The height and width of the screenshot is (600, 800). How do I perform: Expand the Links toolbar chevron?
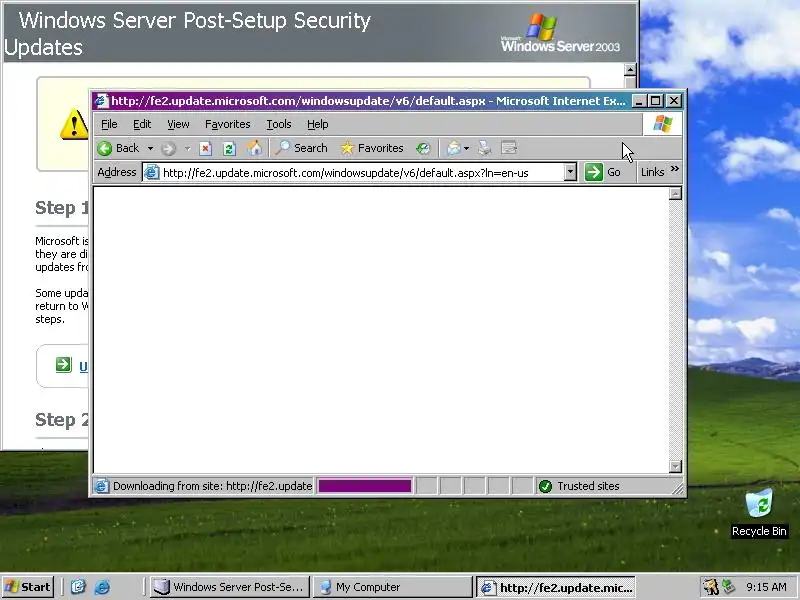pyautogui.click(x=674, y=169)
